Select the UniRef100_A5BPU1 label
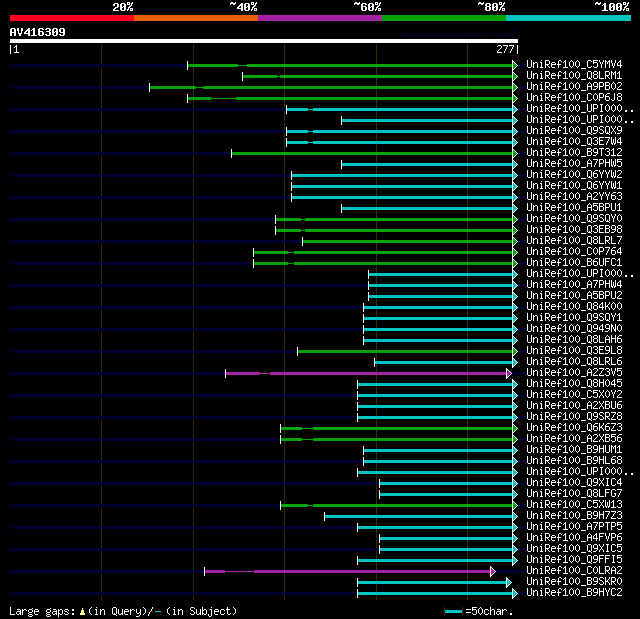 (x=574, y=208)
